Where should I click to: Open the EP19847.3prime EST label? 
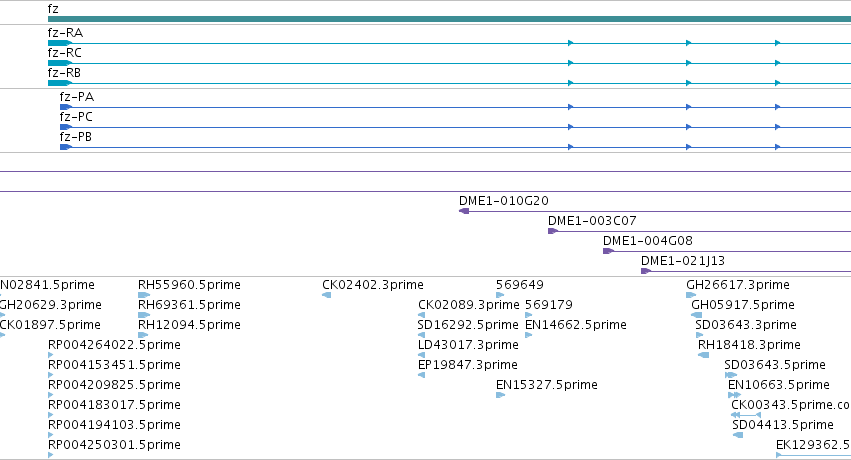(467, 366)
